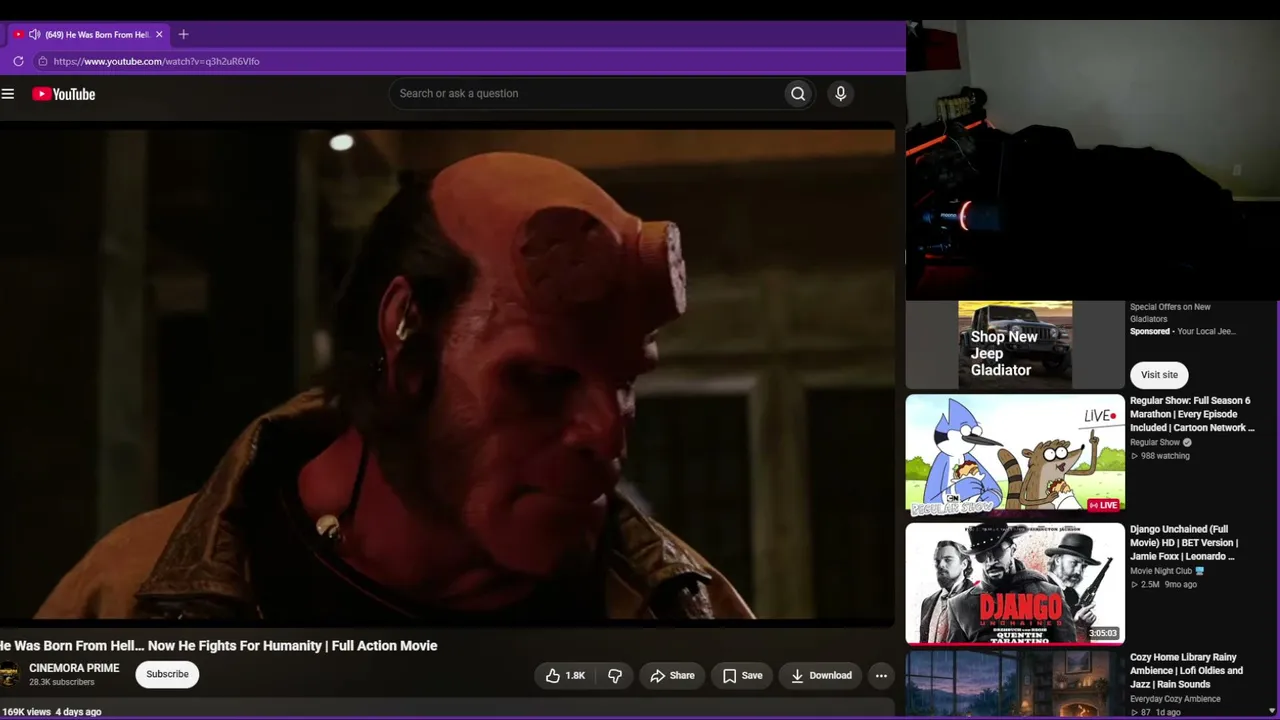Open the CINEMORA PRIME channel avatar

[x=9, y=674]
